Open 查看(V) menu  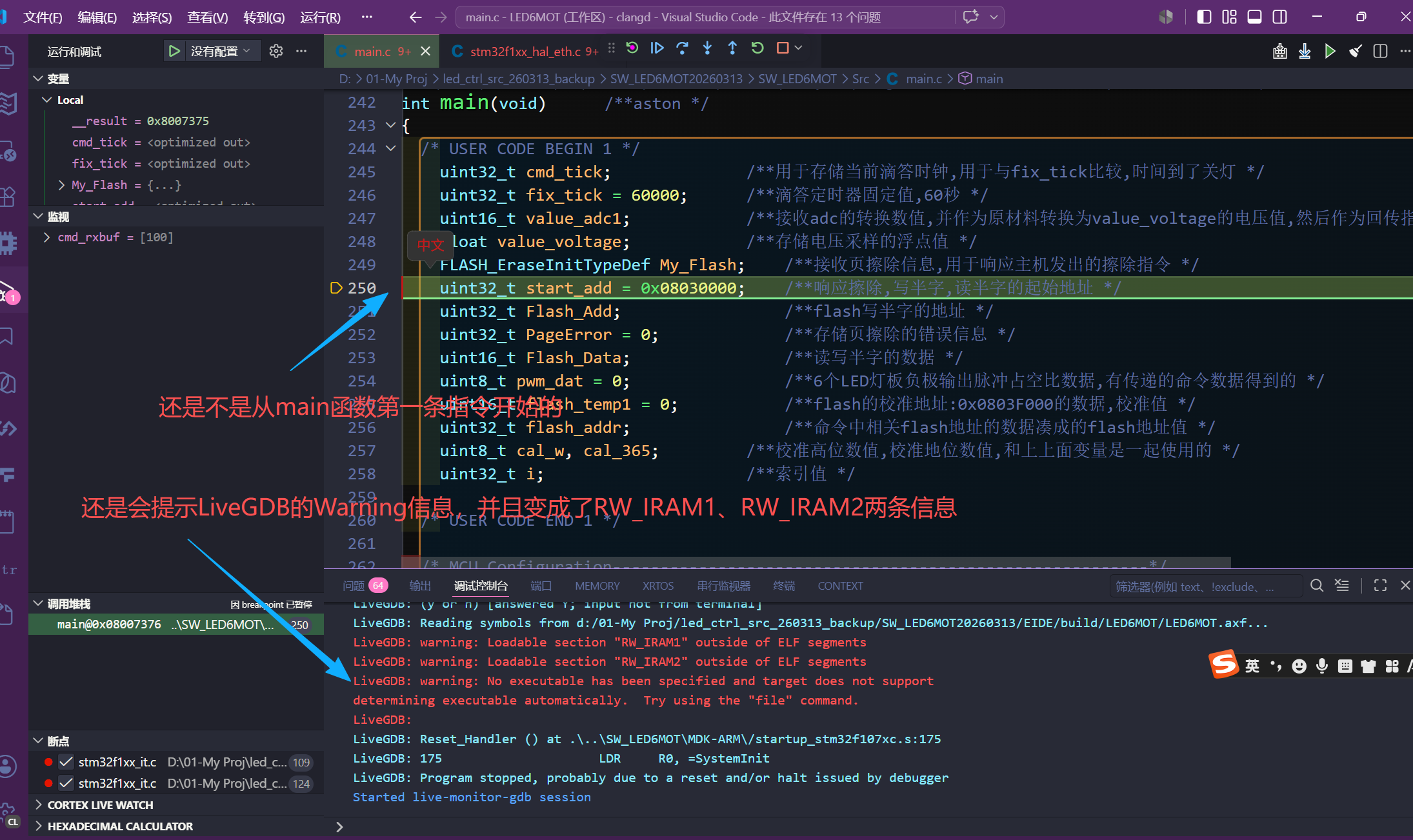click(208, 17)
